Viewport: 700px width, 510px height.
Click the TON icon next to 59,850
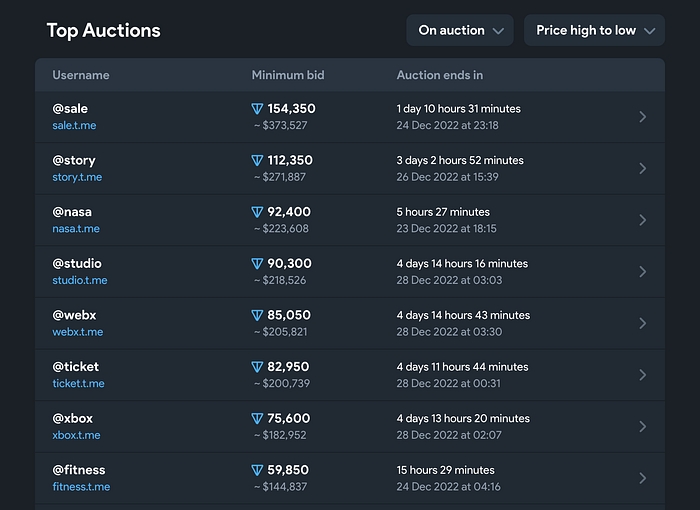point(258,470)
